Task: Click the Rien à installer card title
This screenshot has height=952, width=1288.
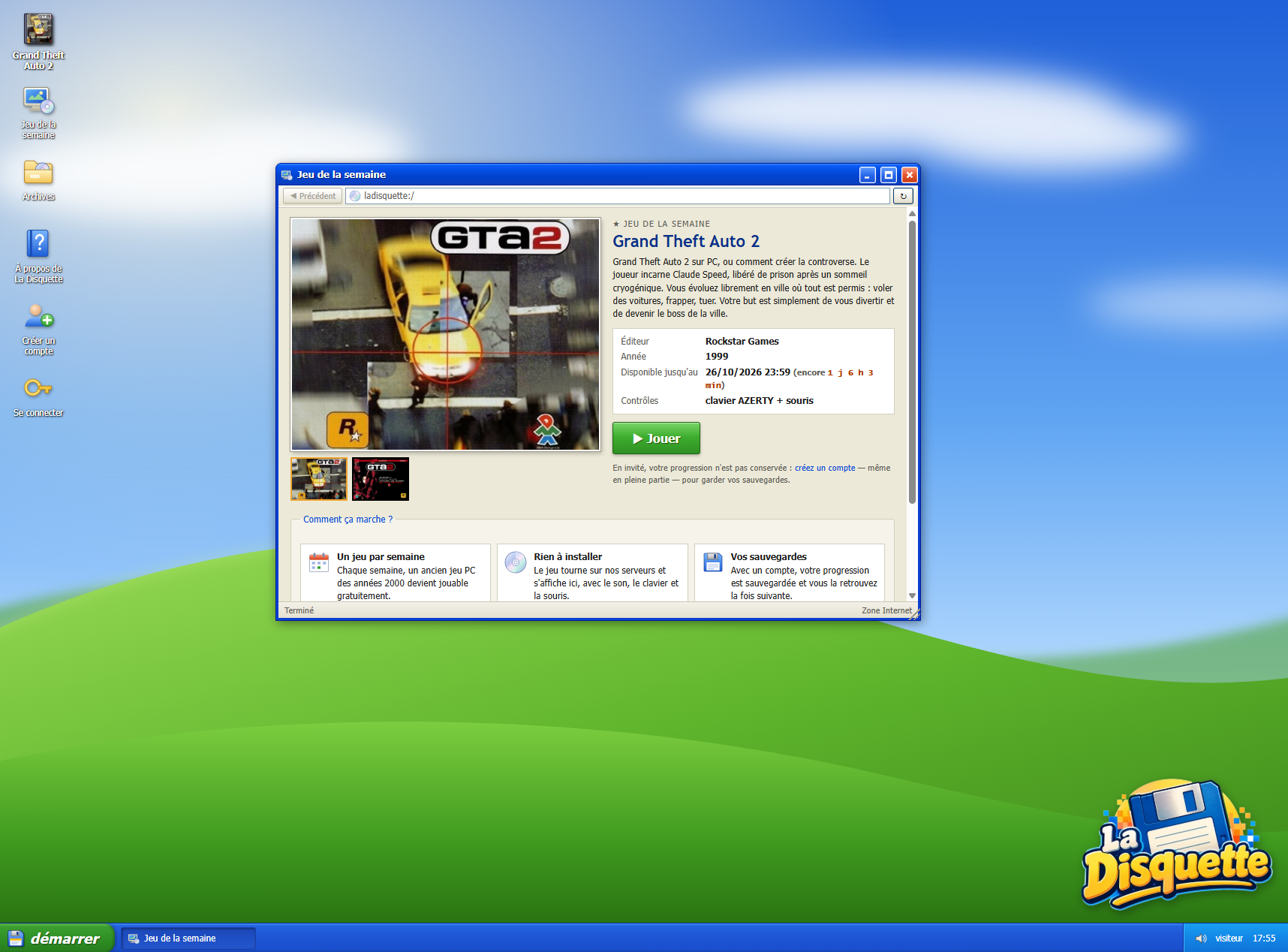Action: click(x=567, y=557)
